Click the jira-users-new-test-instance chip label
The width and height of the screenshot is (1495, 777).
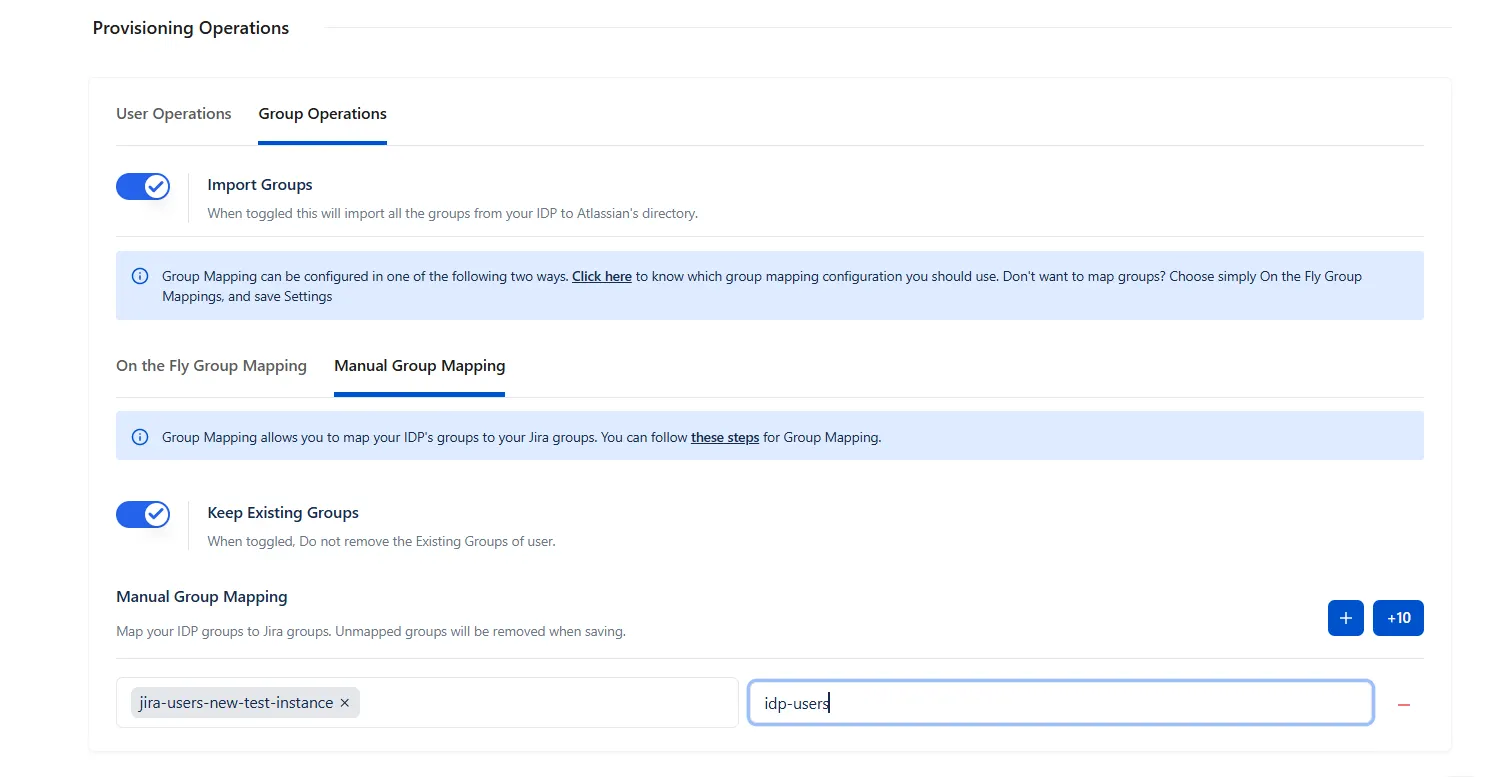tap(236, 703)
